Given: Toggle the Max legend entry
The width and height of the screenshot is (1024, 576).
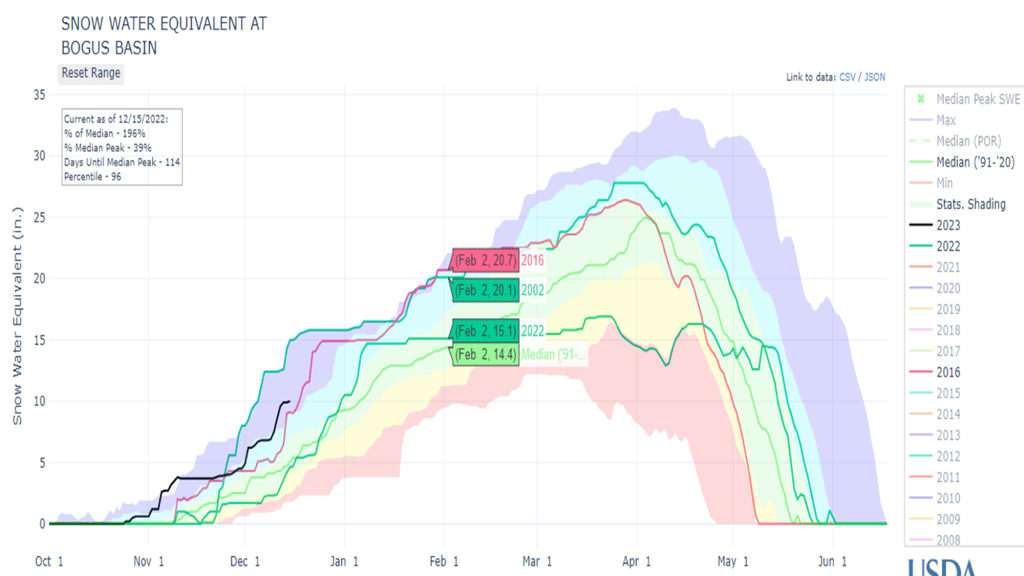Looking at the screenshot, I should pyautogui.click(x=945, y=120).
